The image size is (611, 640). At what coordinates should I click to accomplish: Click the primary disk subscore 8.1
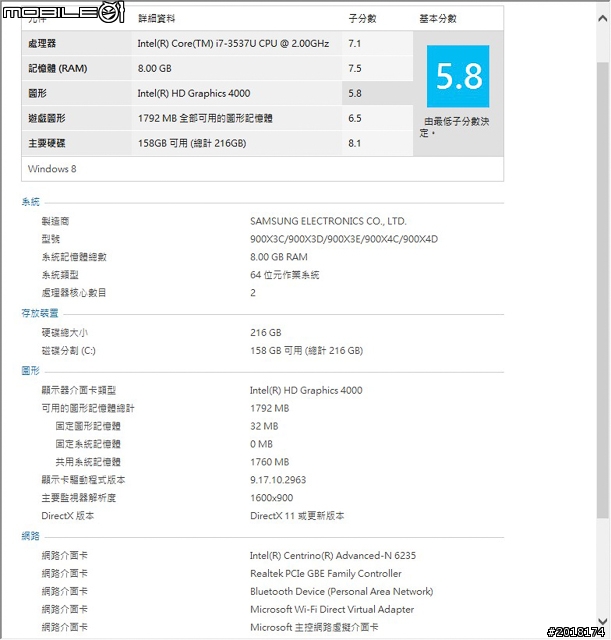354,143
